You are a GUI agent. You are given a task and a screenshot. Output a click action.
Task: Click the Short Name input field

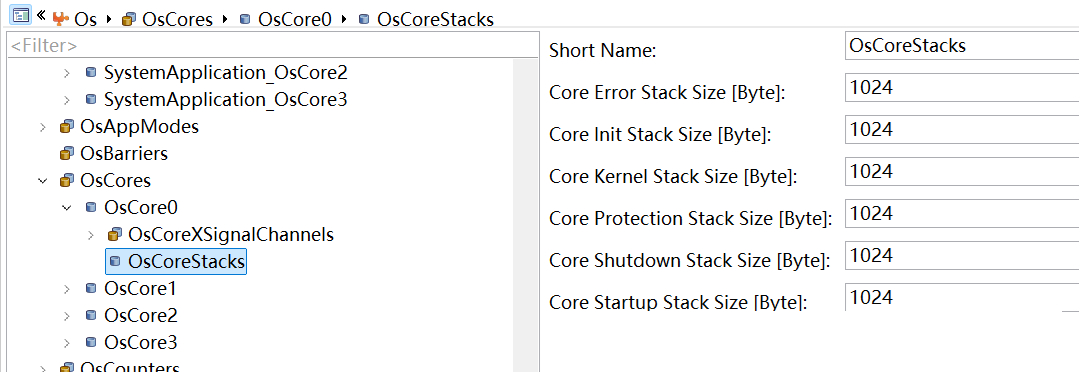point(962,46)
